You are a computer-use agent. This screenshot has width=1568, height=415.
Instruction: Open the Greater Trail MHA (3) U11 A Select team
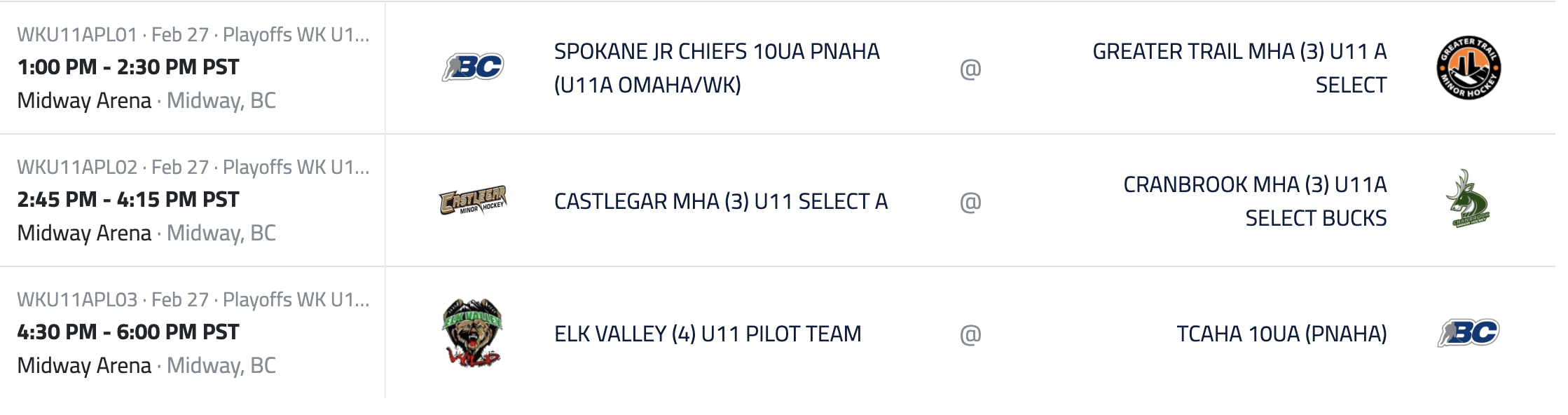coord(1239,68)
